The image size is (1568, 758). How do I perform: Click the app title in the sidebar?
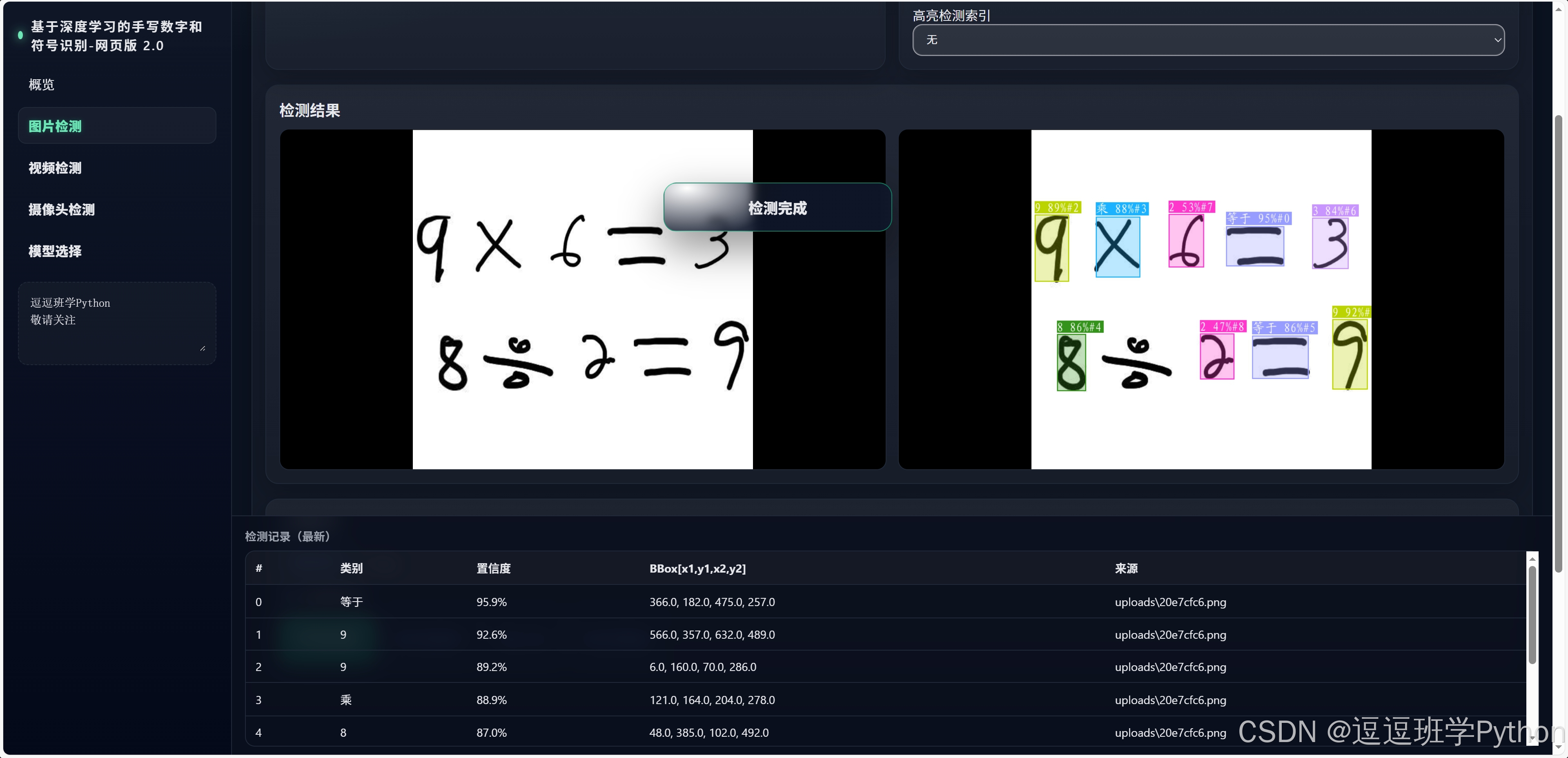(x=116, y=36)
